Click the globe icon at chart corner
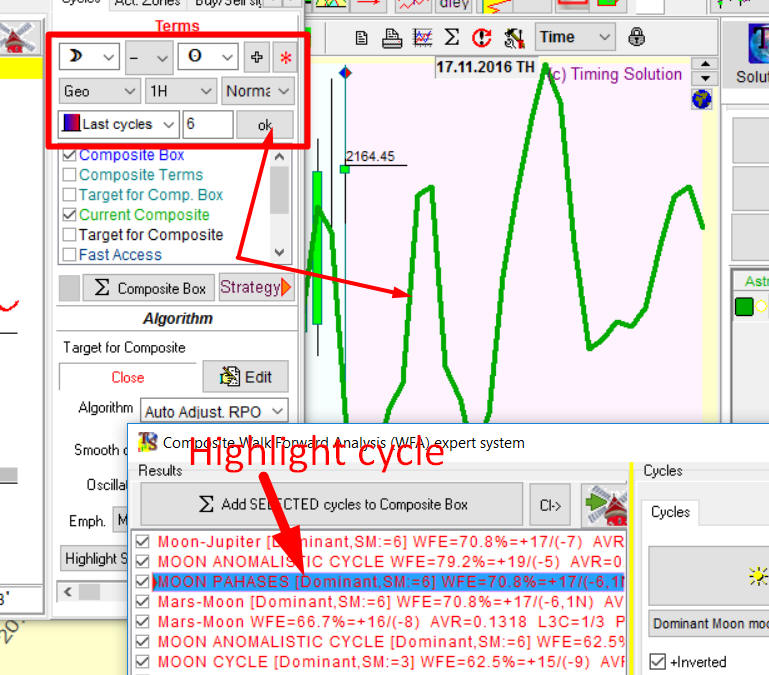Screen dimensions: 769x675 pyautogui.click(x=706, y=98)
